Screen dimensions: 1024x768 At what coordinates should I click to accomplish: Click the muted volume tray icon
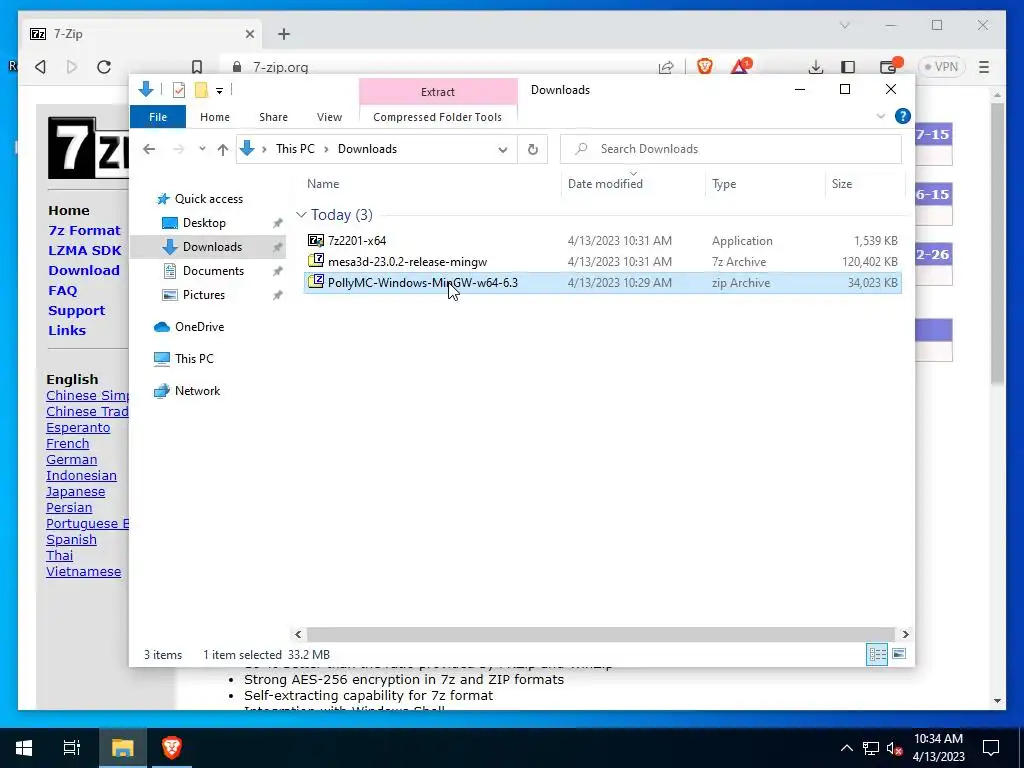[x=894, y=748]
